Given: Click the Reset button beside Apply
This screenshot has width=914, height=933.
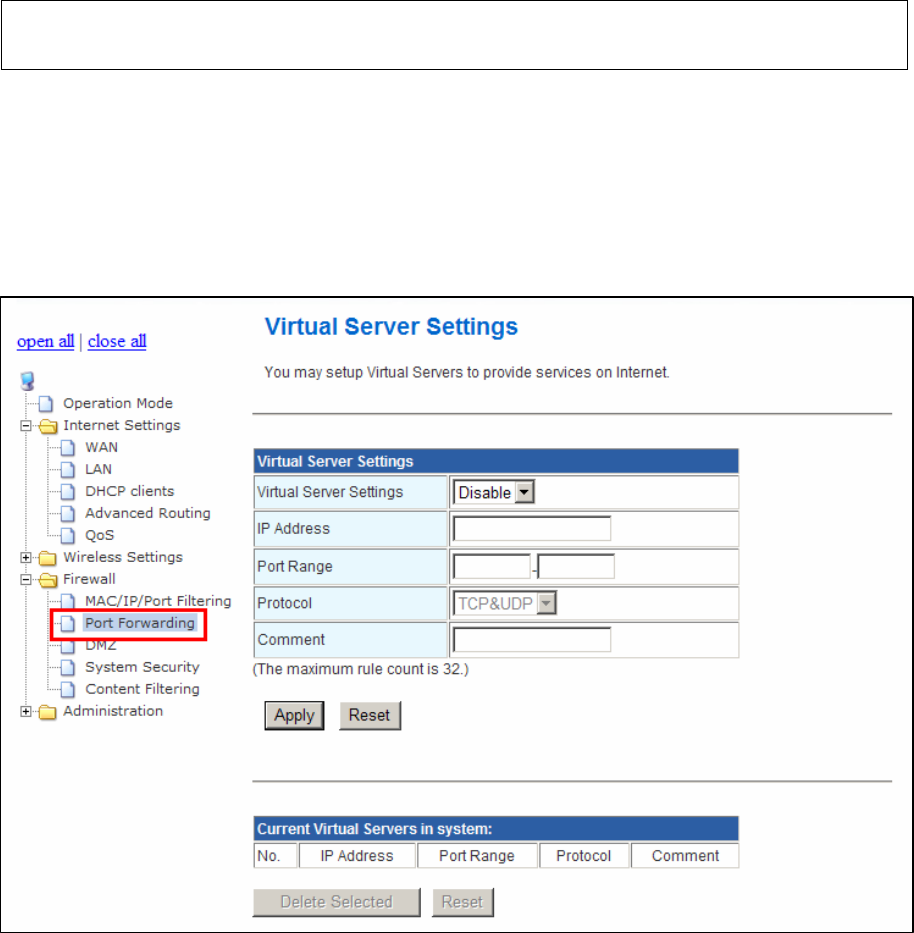Looking at the screenshot, I should point(370,715).
